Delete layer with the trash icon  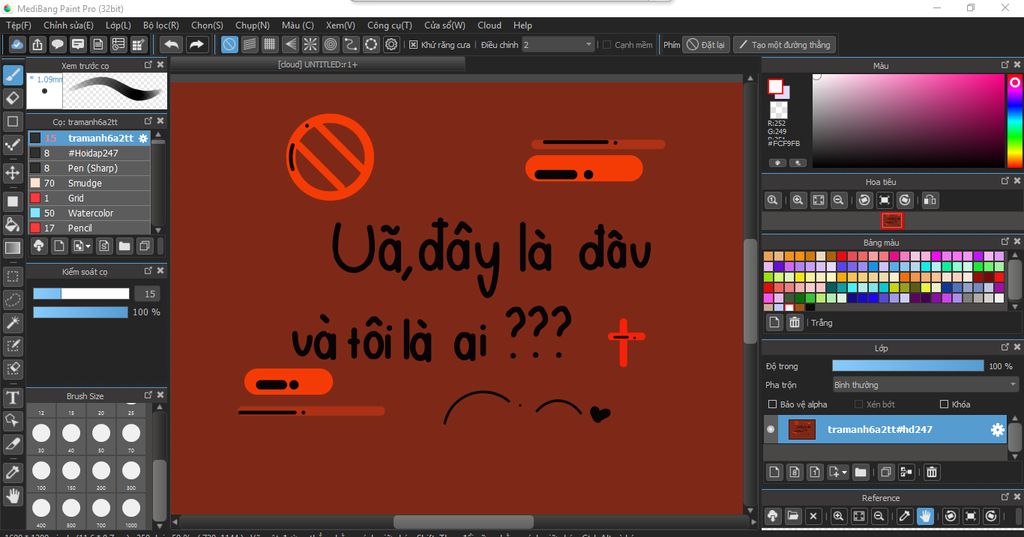click(x=932, y=472)
